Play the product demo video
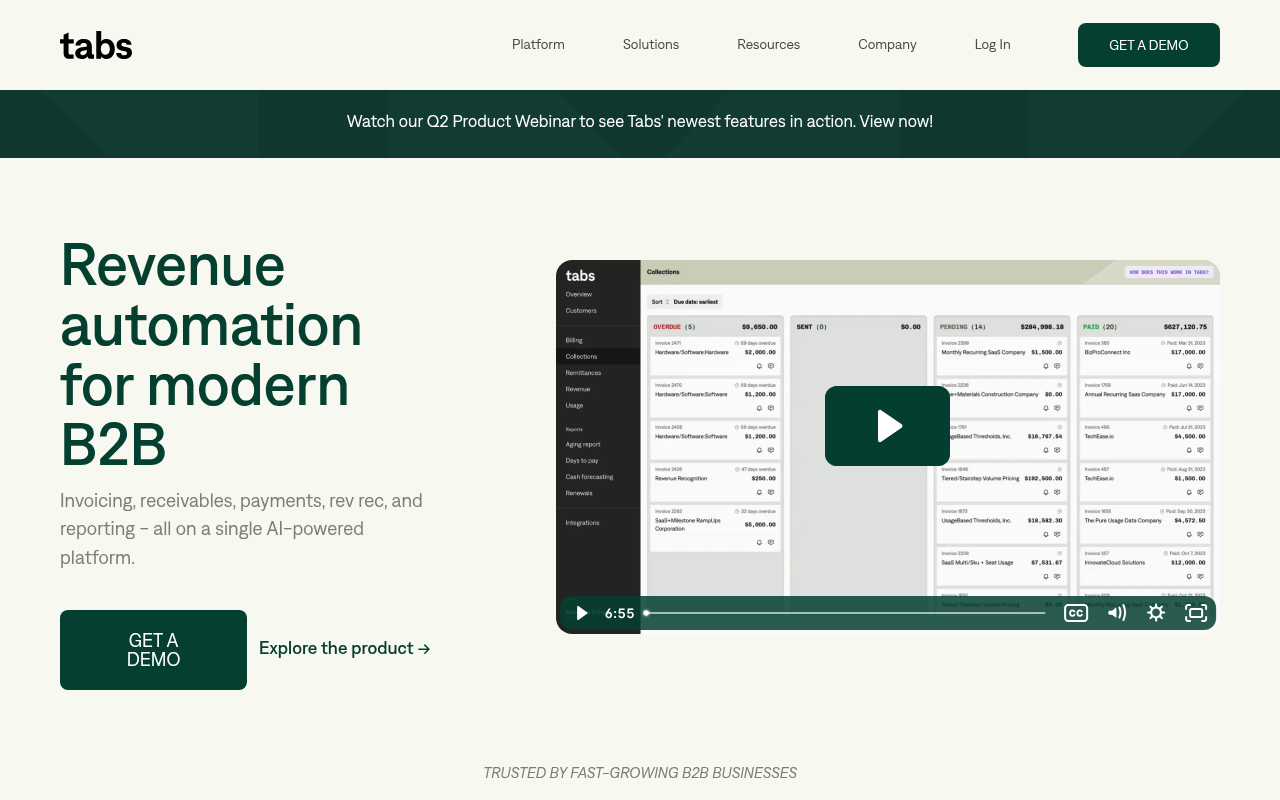The width and height of the screenshot is (1280, 800). pyautogui.click(x=887, y=426)
